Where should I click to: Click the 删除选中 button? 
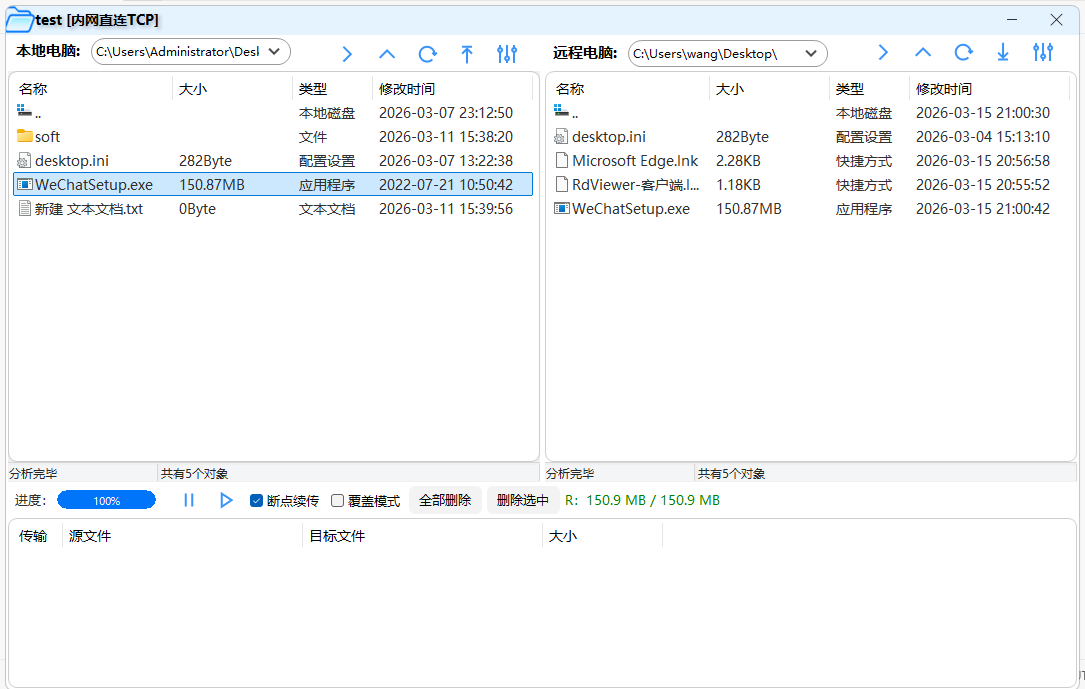pyautogui.click(x=522, y=500)
